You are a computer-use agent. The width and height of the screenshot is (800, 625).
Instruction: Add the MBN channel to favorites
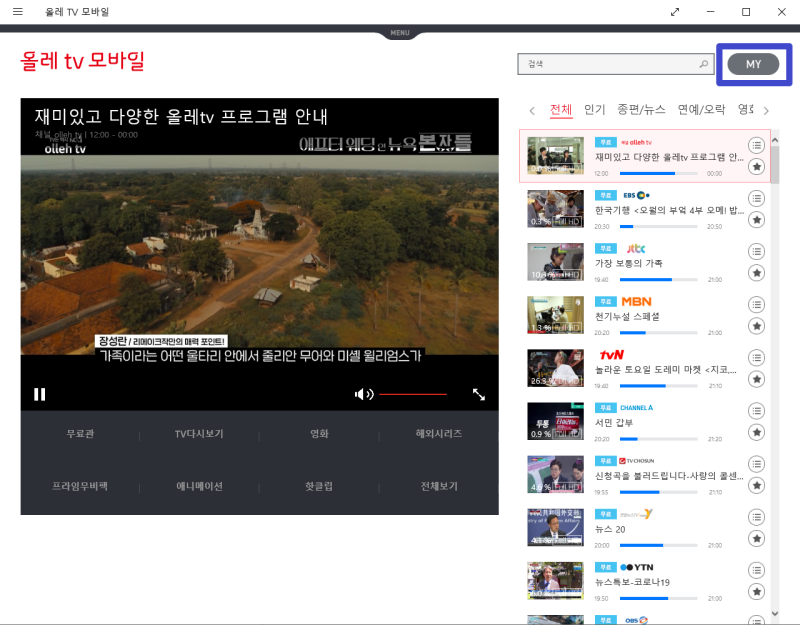(757, 323)
